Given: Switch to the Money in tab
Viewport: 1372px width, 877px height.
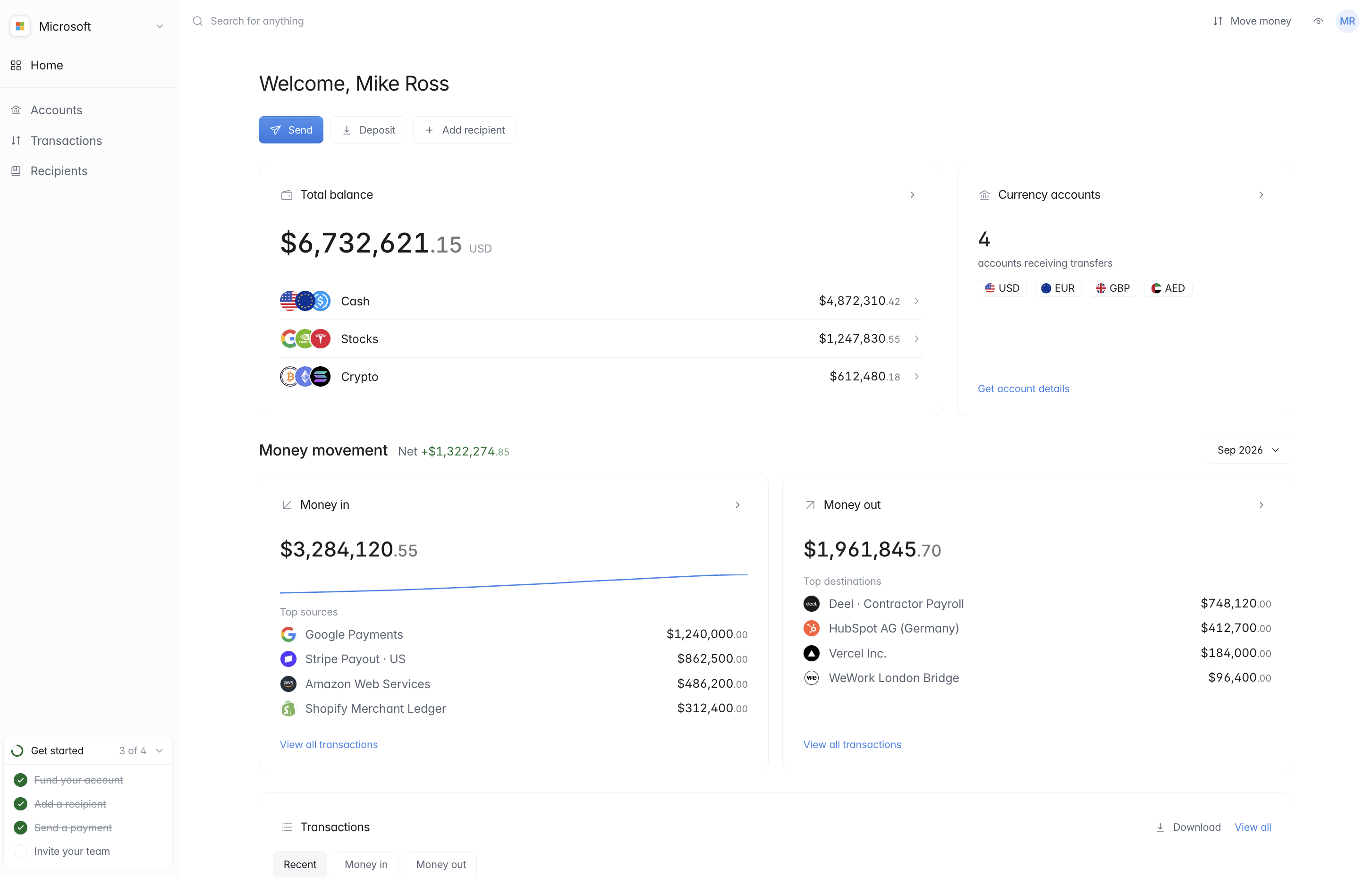Looking at the screenshot, I should 366,864.
